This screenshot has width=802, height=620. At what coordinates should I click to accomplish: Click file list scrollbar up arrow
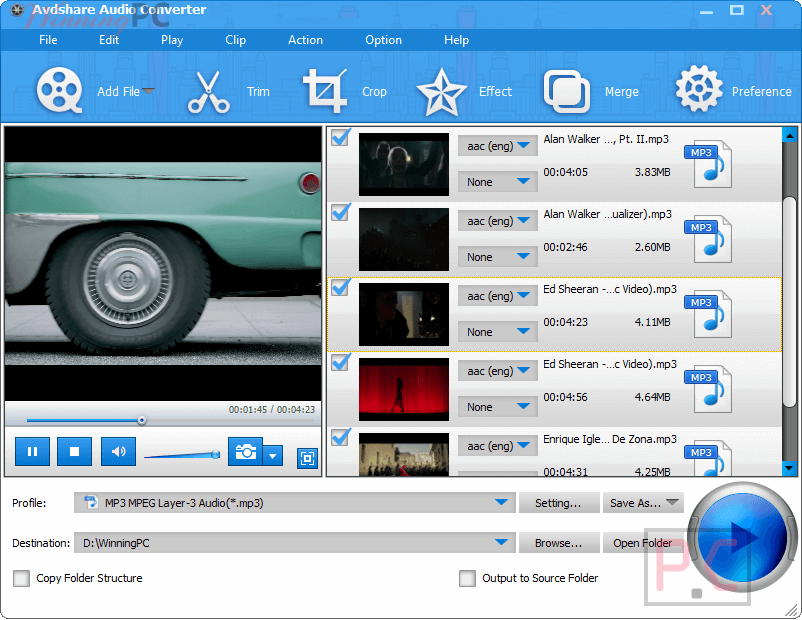789,136
